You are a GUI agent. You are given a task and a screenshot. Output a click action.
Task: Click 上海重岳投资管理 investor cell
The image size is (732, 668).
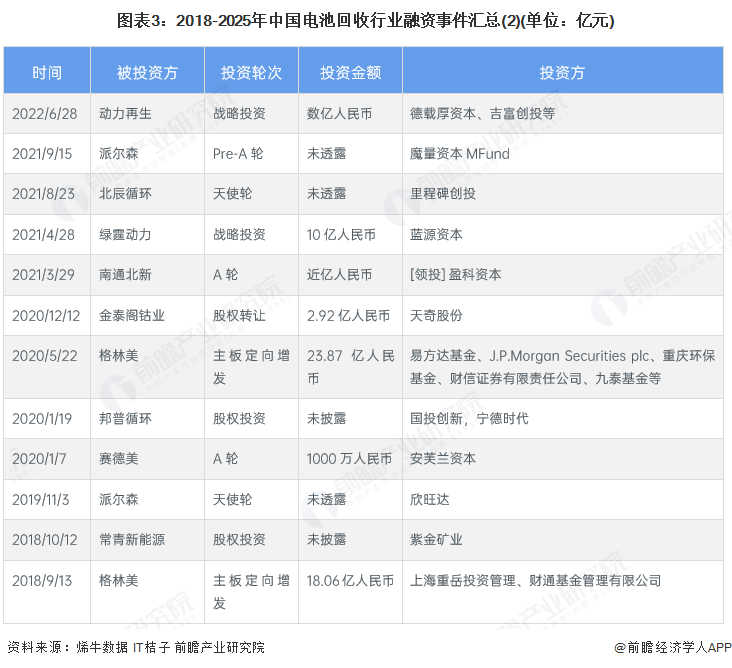pos(563,592)
